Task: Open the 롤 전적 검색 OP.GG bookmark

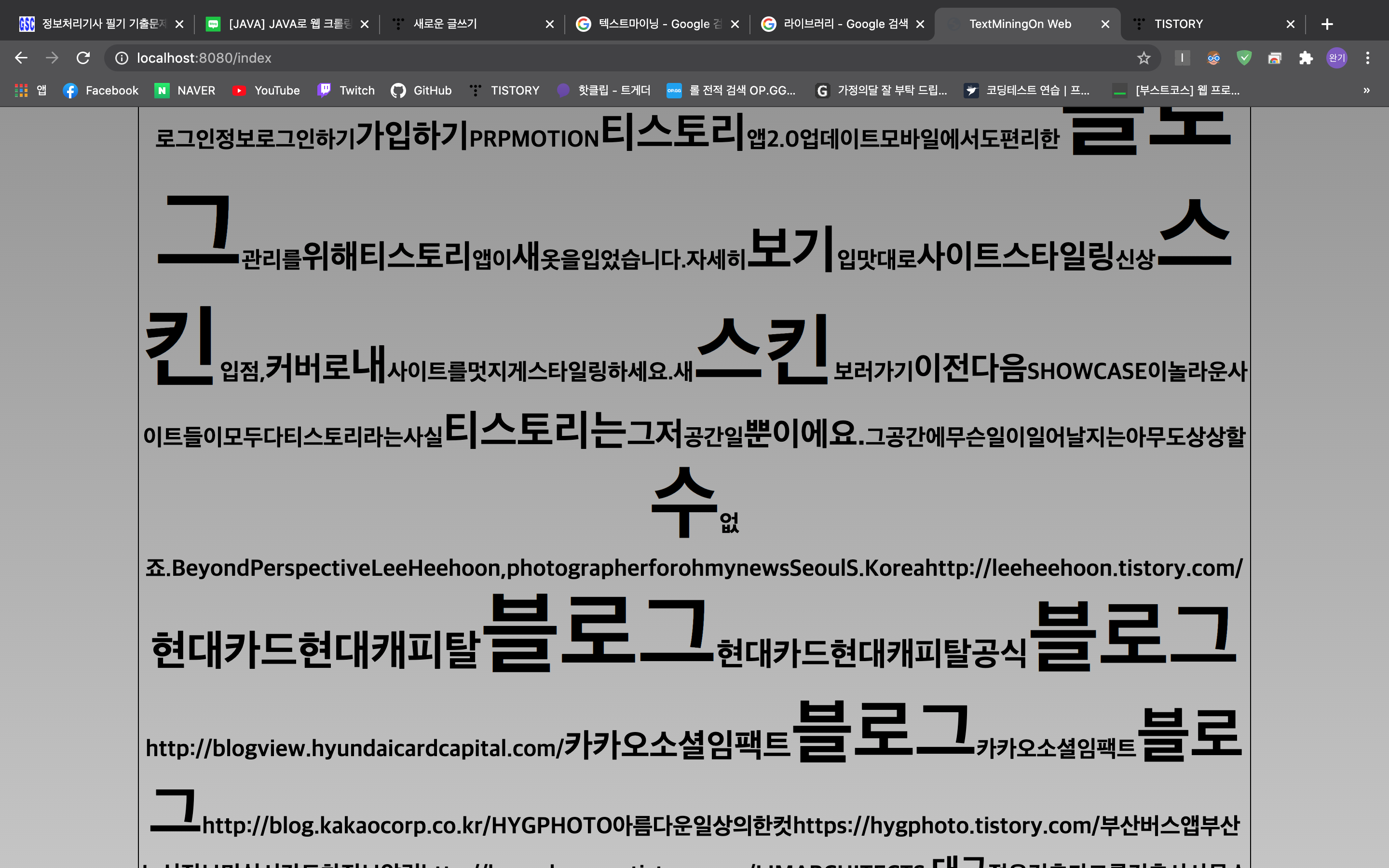Action: click(731, 90)
